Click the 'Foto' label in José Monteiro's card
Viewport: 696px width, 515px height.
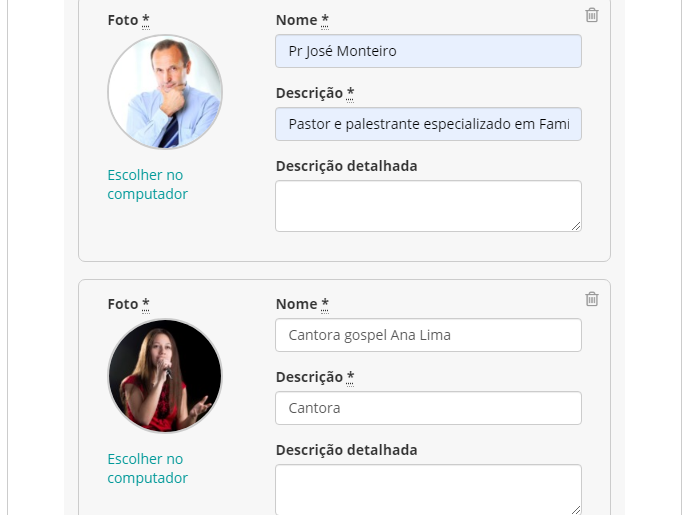click(x=123, y=20)
